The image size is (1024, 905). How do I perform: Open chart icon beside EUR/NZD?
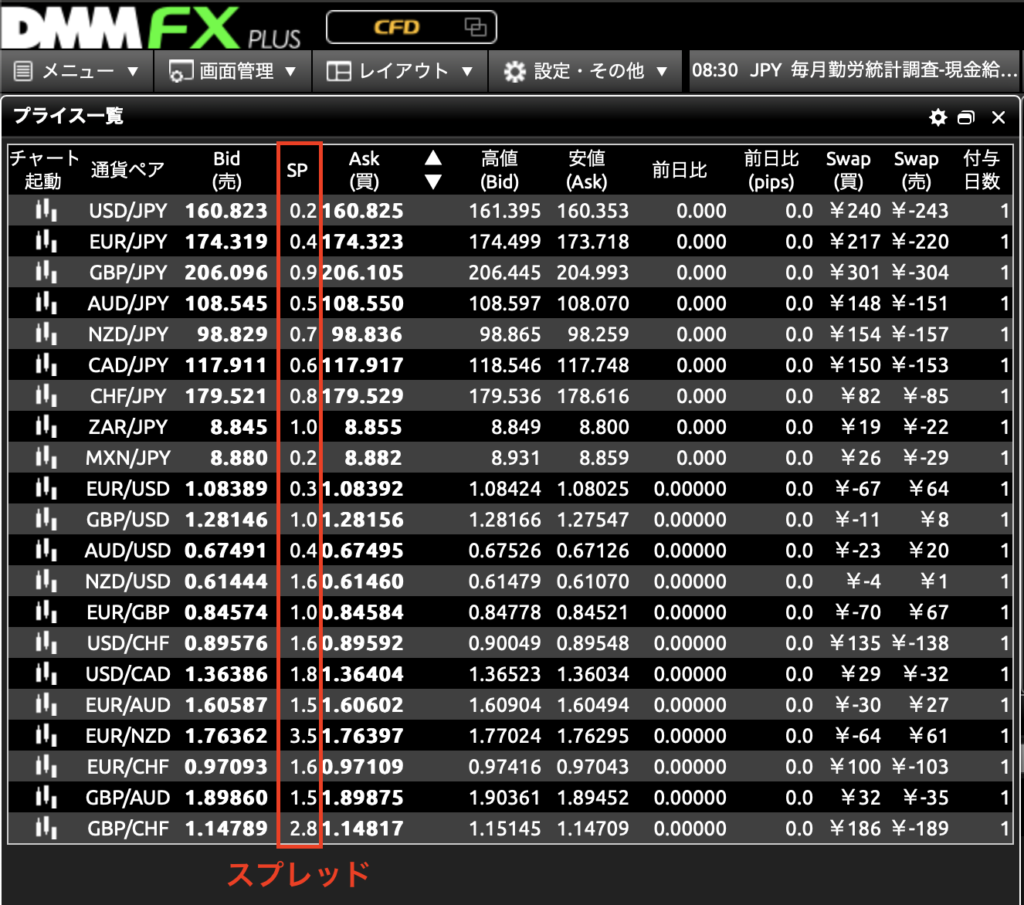(x=45, y=736)
